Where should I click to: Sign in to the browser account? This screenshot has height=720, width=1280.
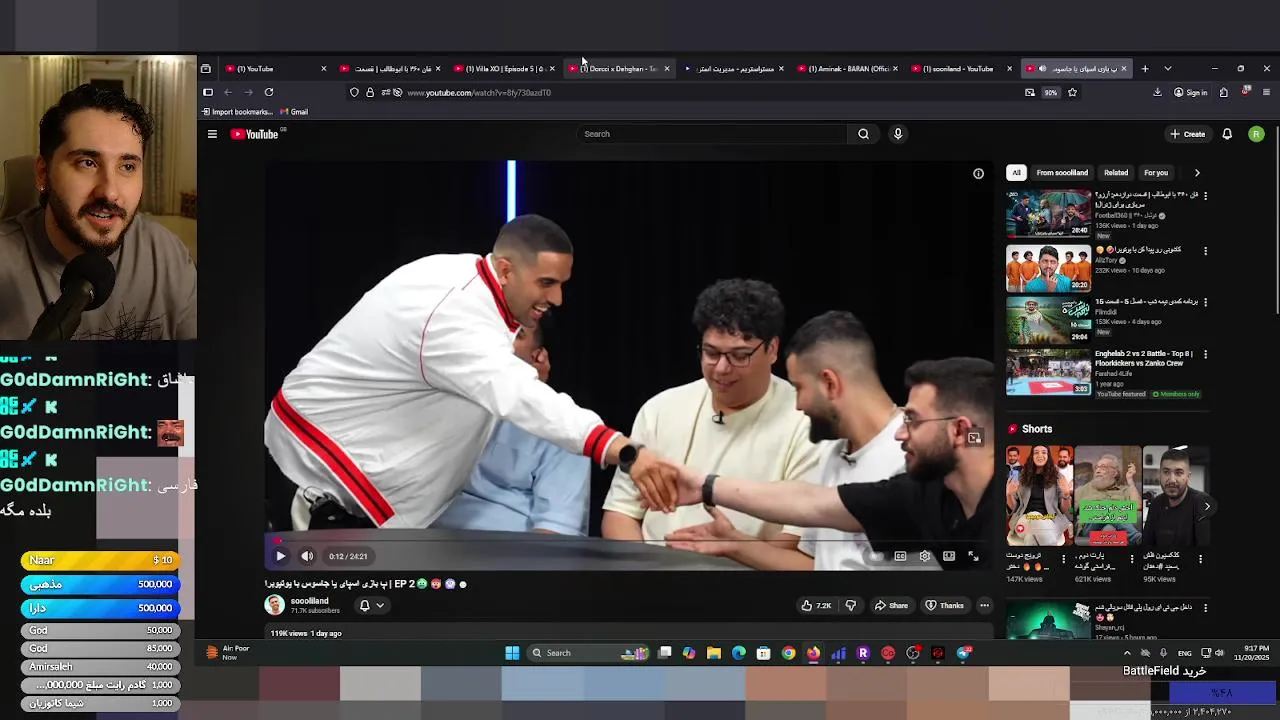point(1190,92)
